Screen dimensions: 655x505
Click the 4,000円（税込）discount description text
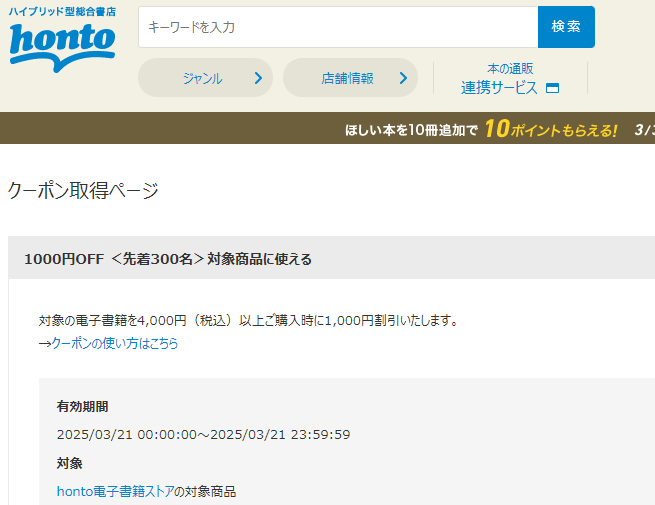[x=249, y=321]
